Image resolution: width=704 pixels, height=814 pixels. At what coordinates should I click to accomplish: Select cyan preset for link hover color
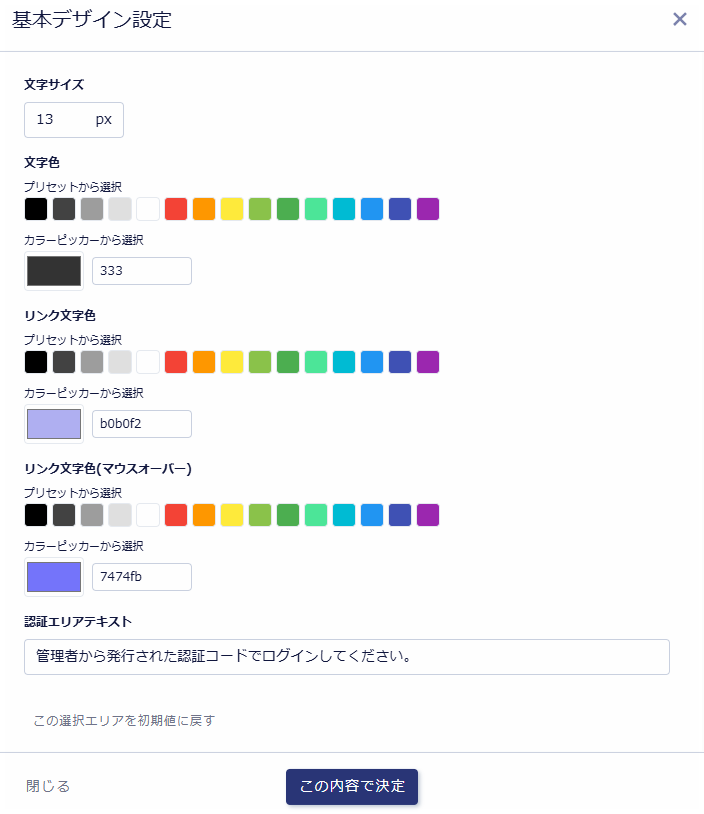(344, 515)
